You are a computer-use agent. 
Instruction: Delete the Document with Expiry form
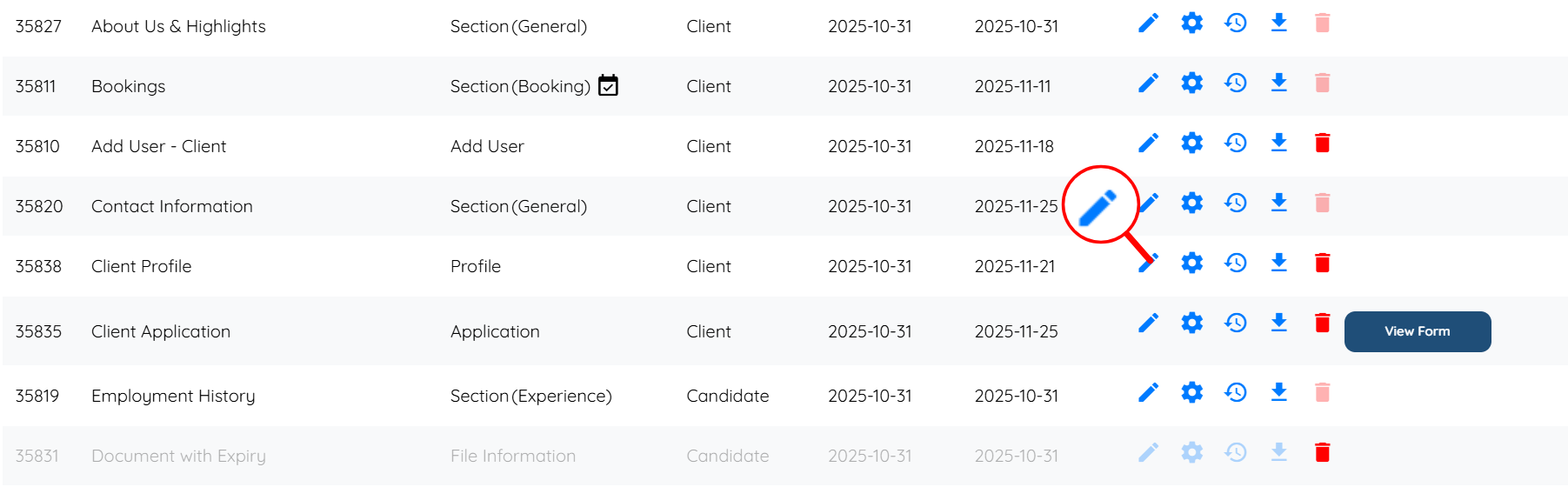pos(1322,453)
